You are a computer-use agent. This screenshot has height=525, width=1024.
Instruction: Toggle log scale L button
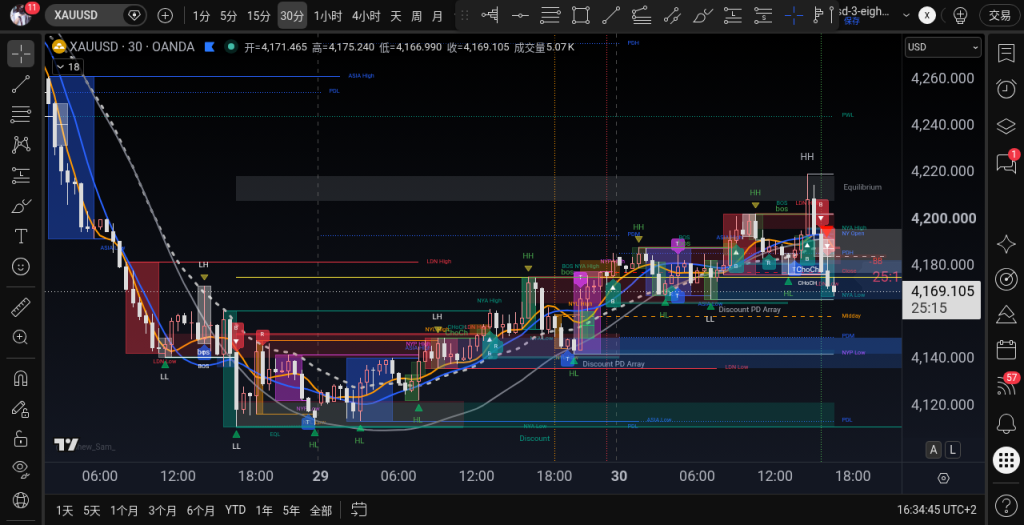(953, 449)
